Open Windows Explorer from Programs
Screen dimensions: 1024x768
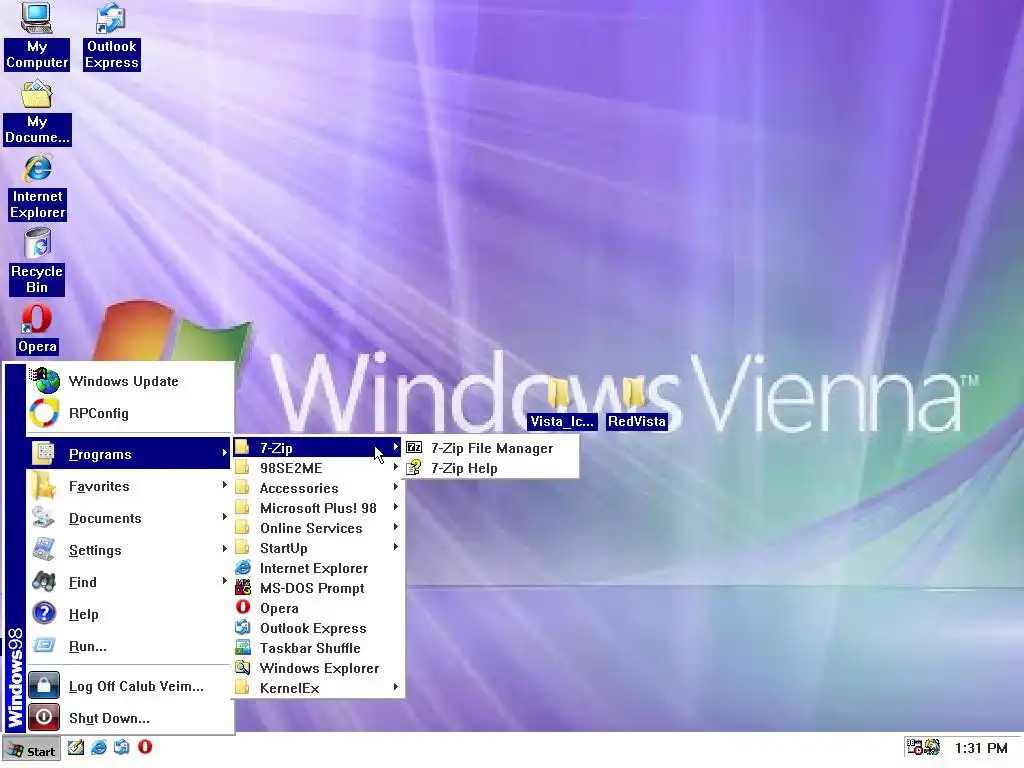pyautogui.click(x=318, y=668)
